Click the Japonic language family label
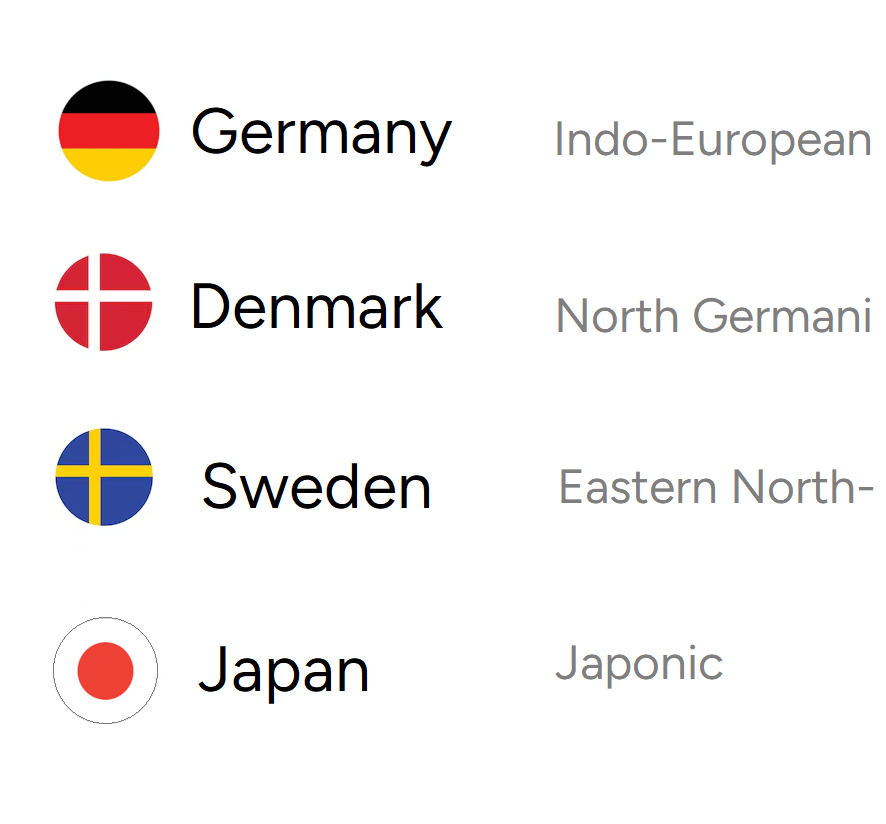 (639, 663)
